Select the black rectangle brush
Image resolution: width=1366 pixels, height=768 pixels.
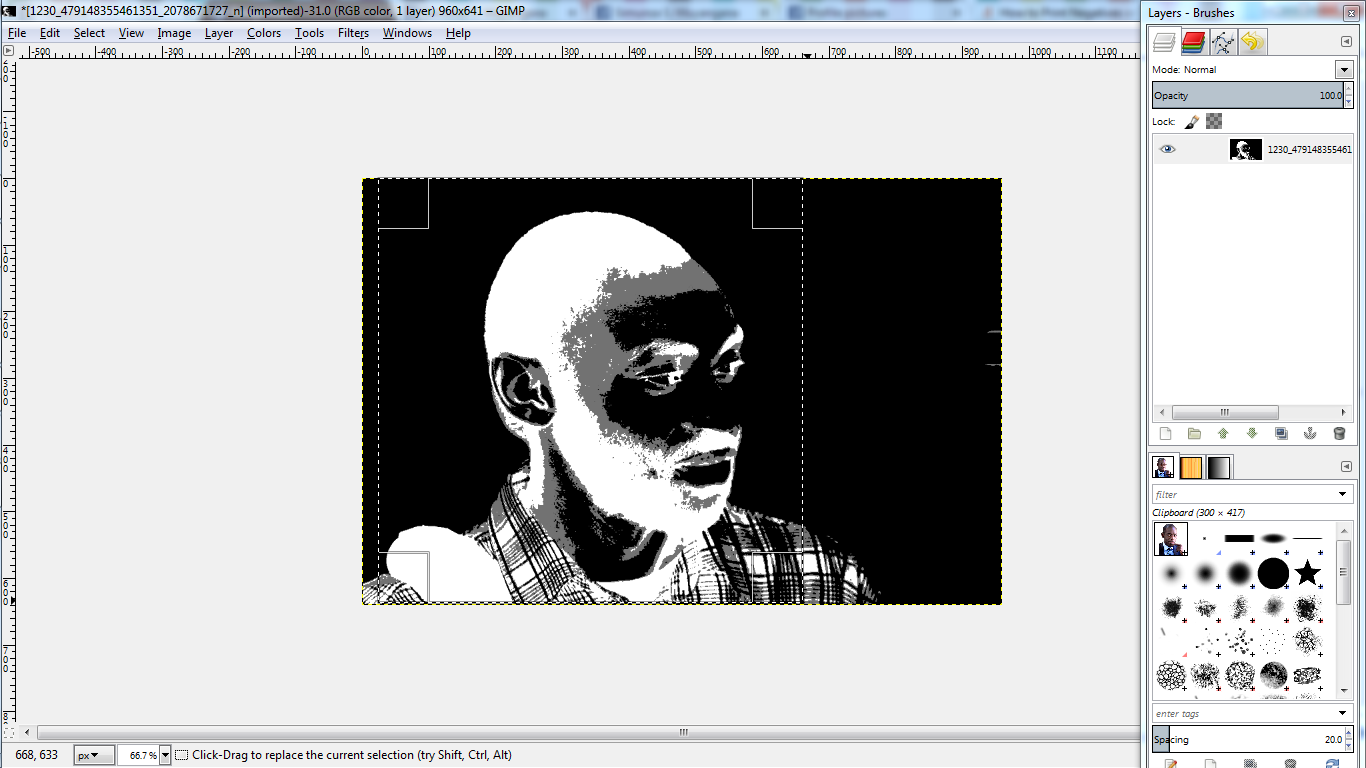(x=1239, y=538)
